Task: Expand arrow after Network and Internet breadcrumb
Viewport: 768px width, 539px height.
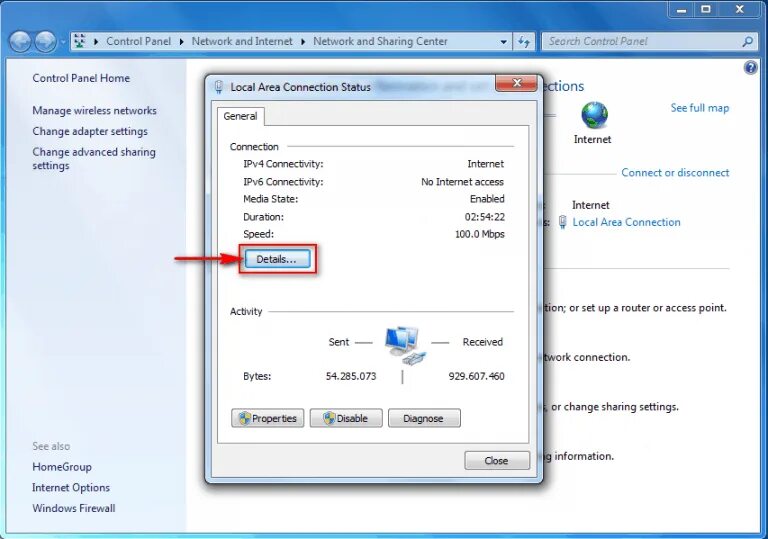Action: tap(303, 42)
